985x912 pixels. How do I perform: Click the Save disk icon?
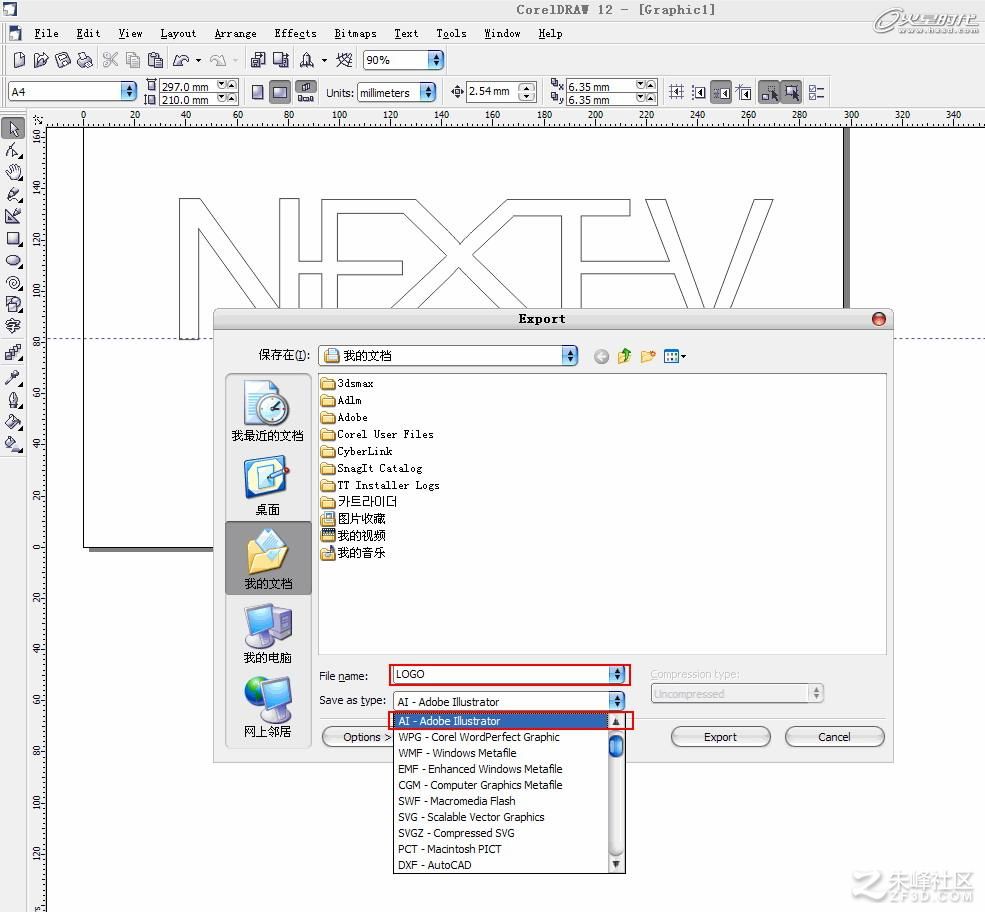coord(63,60)
